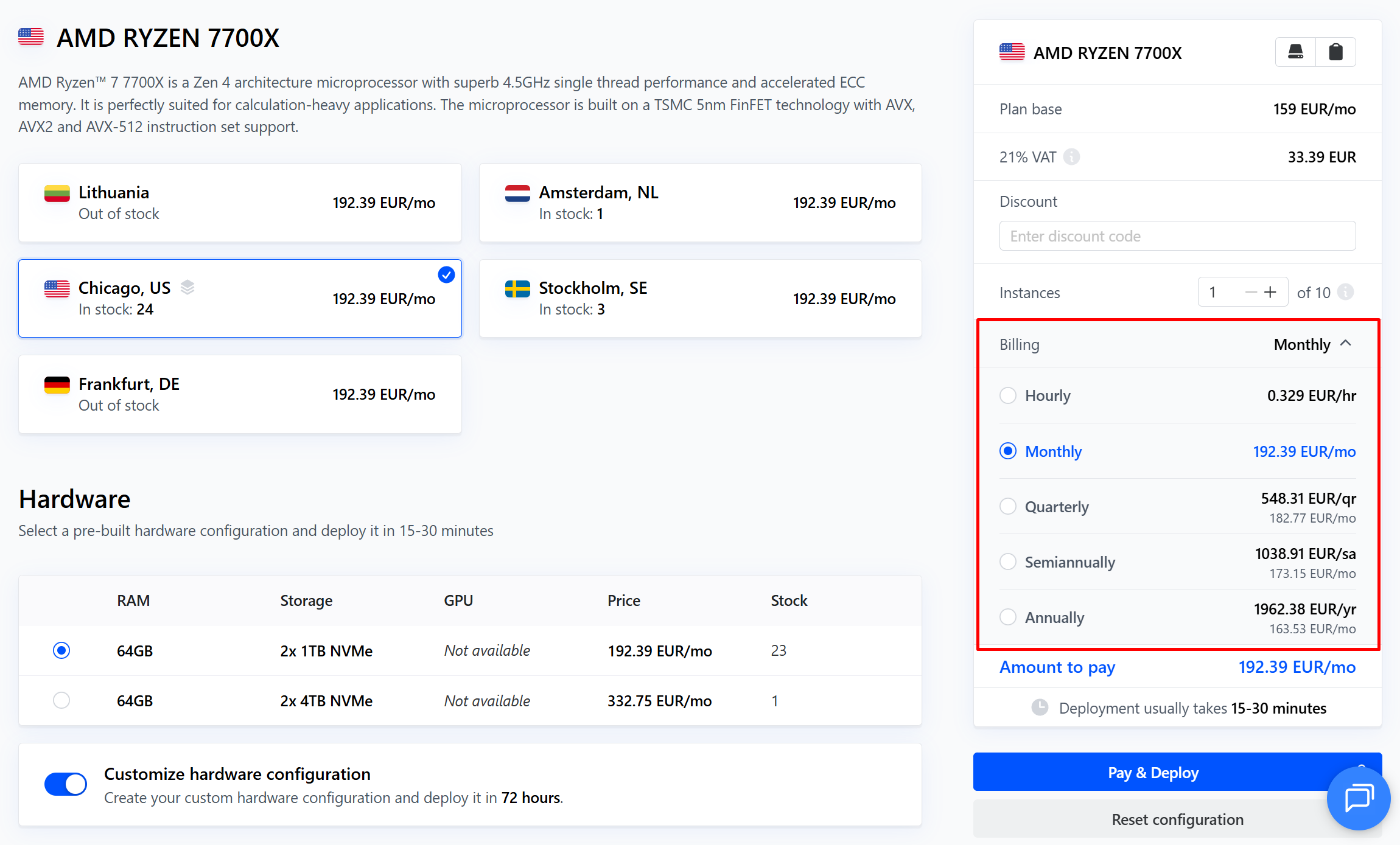Increase instances with the plus icon

1270,293
